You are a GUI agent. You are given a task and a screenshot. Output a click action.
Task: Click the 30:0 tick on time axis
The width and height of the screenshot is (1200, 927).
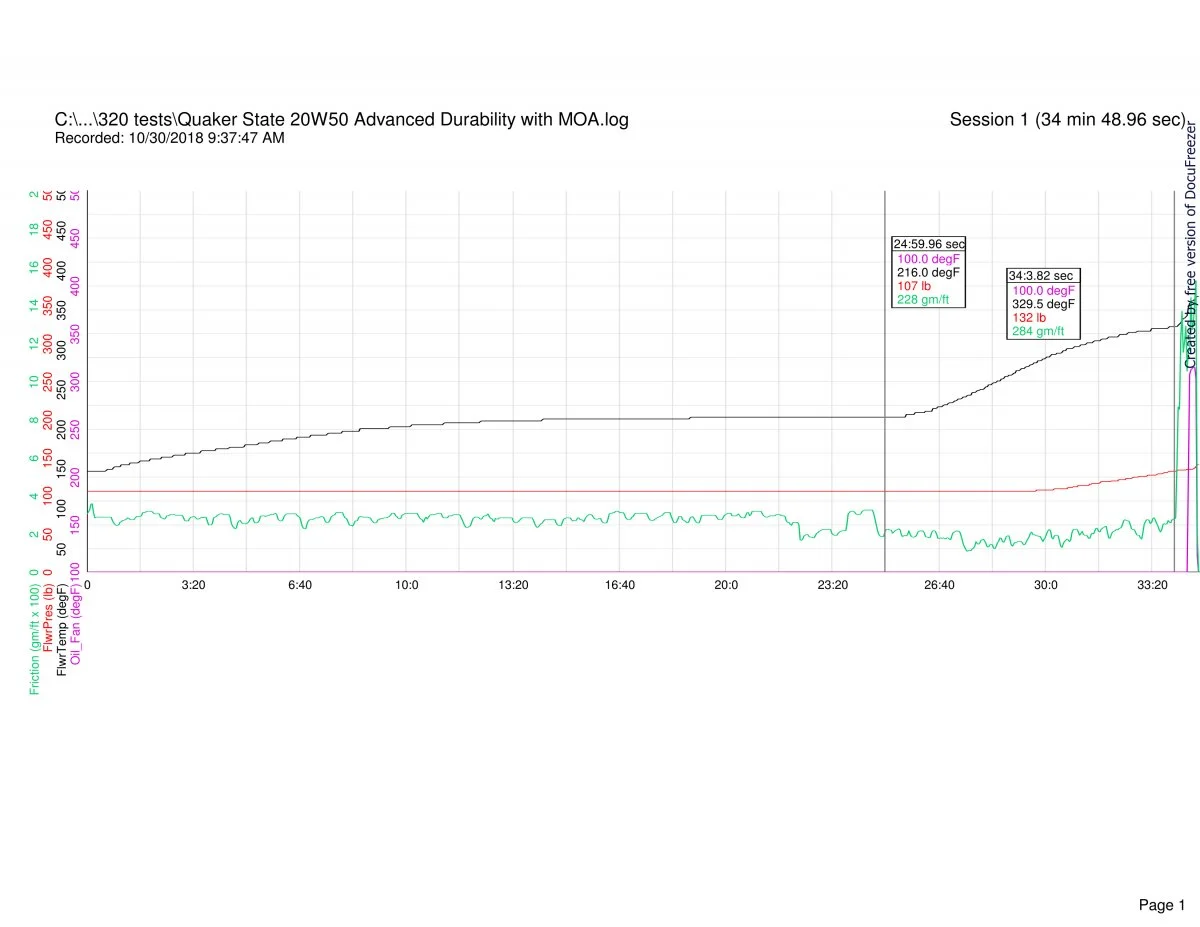point(1046,585)
